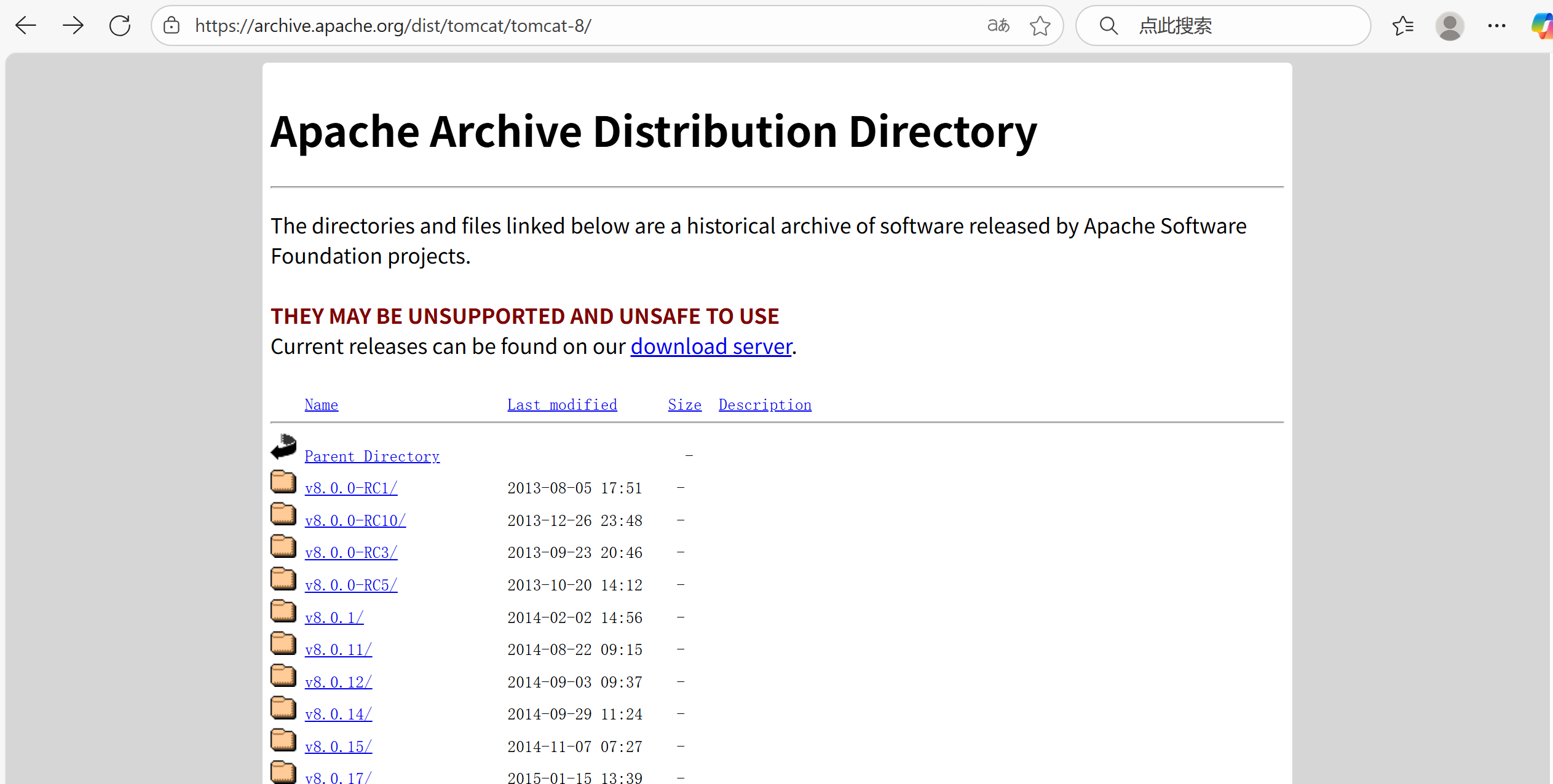Sort listing by Last modified

[562, 405]
